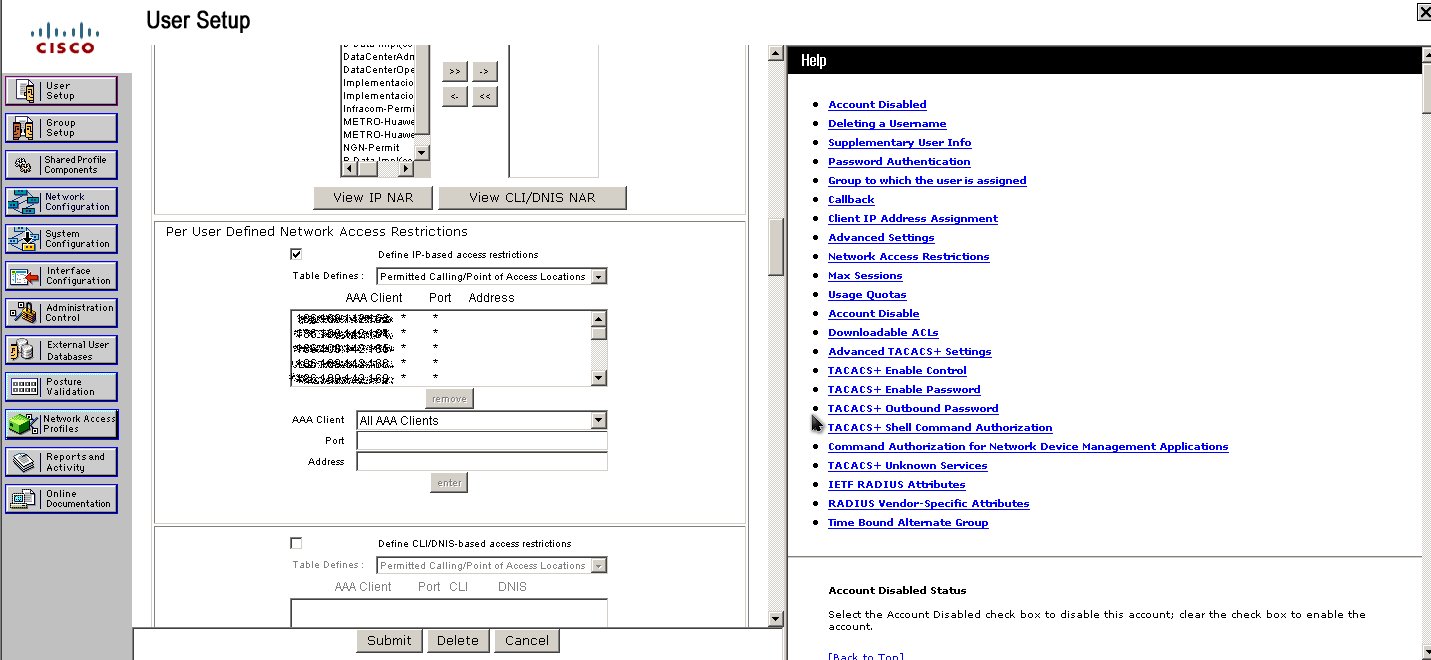Select Infracom-Permi entry in the NAR list
The width and height of the screenshot is (1431, 660).
[378, 108]
